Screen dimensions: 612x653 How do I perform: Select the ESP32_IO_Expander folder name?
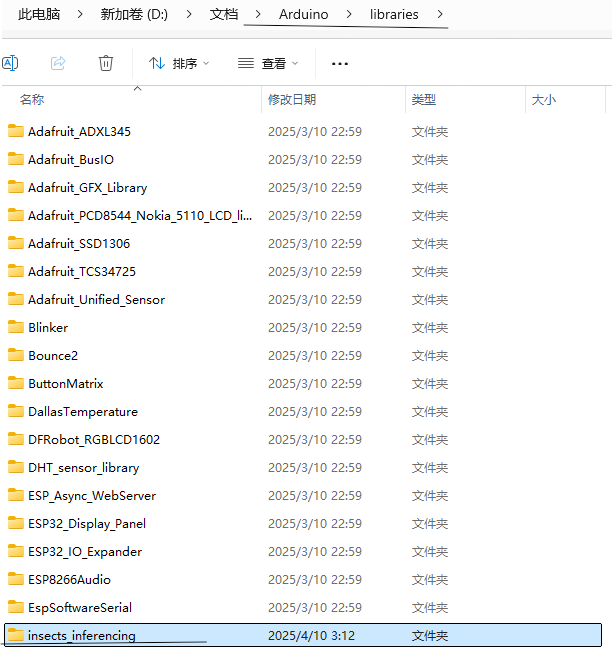click(x=85, y=552)
